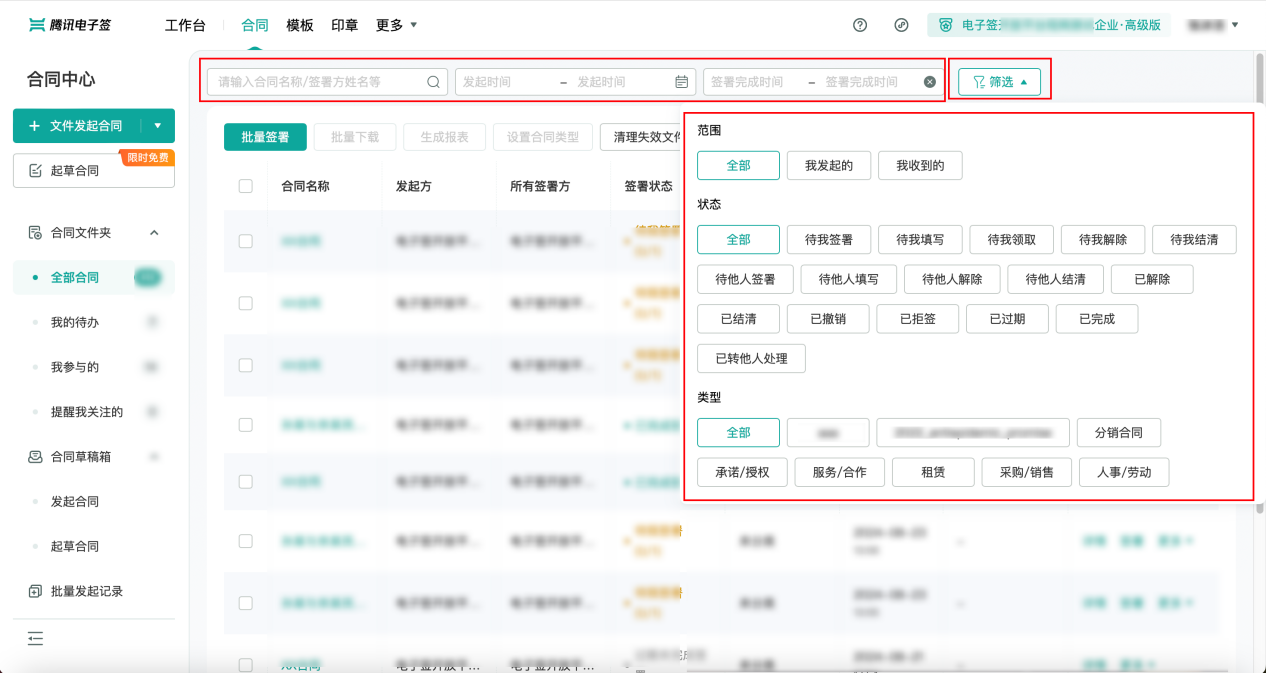Click the help question mark icon

(x=860, y=25)
